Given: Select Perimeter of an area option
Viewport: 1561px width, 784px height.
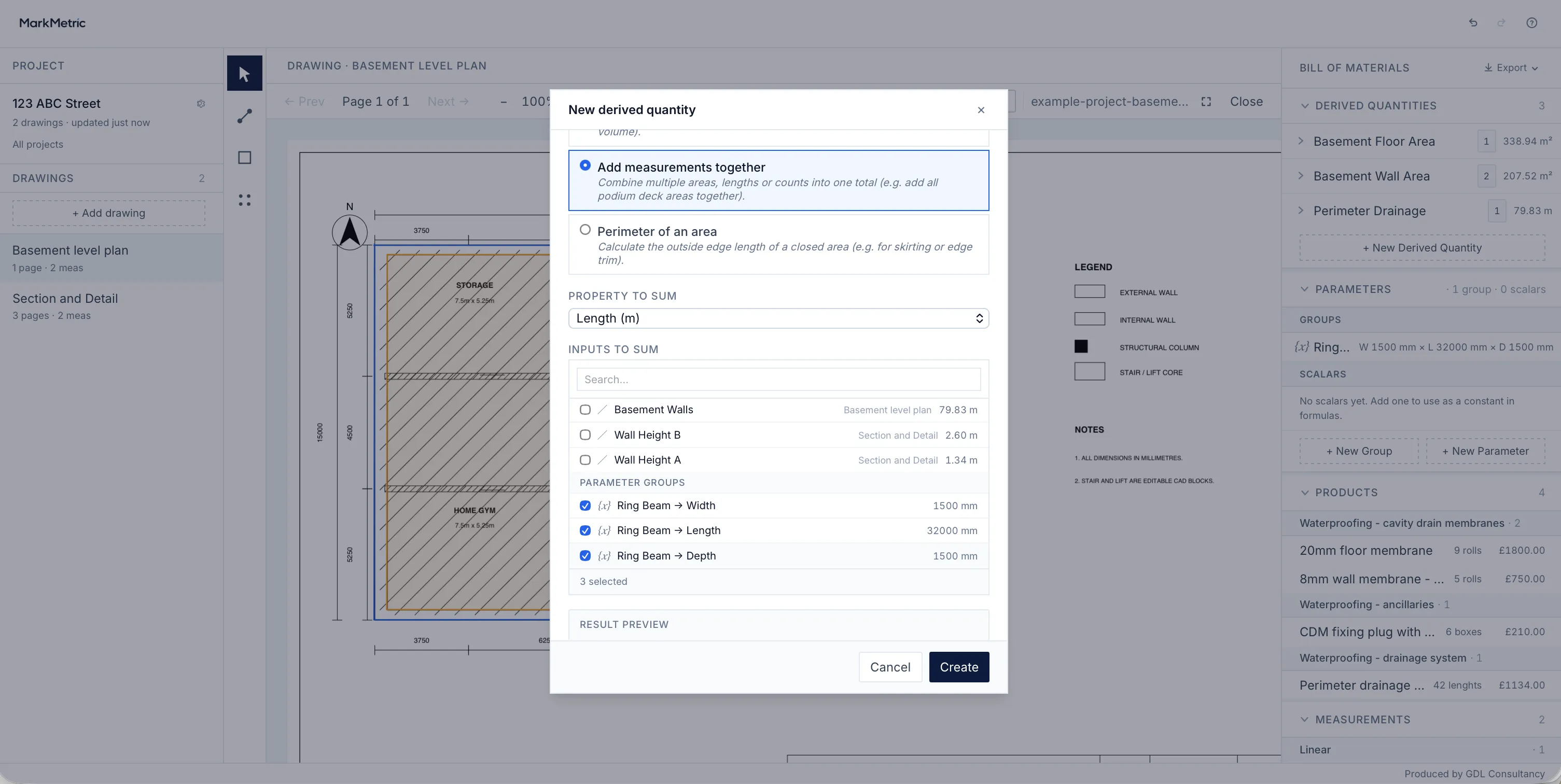Looking at the screenshot, I should click(585, 230).
